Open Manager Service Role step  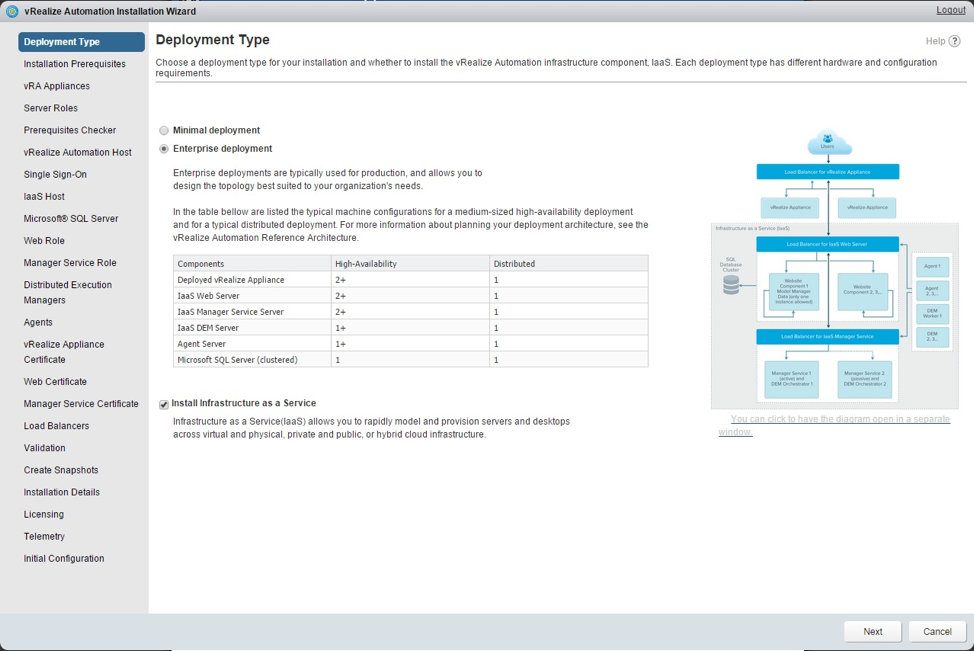click(x=70, y=263)
